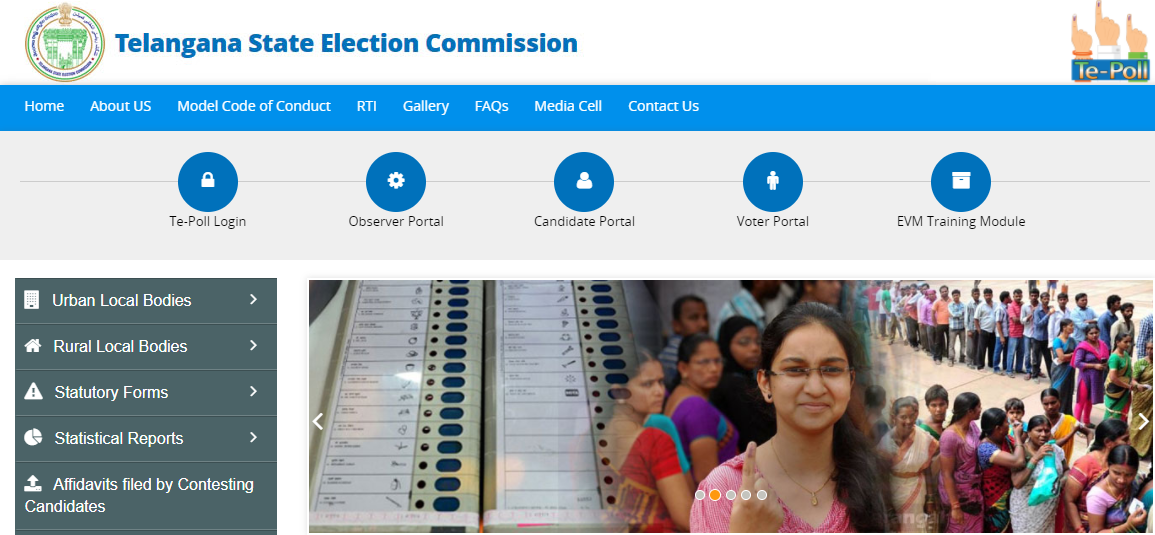
Task: Open the Gallery menu item
Action: tap(426, 106)
